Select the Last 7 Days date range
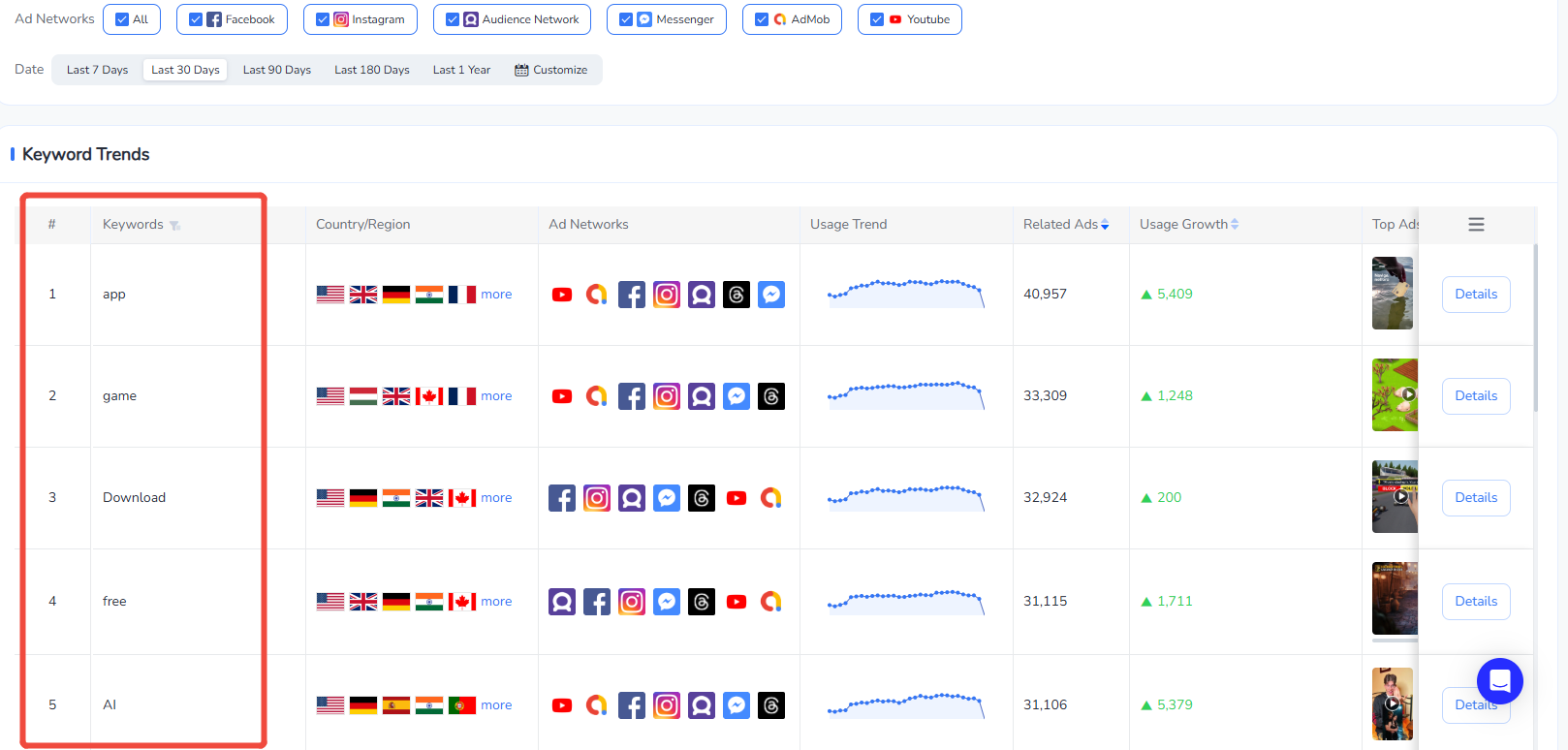Viewport: 1568px width, 750px height. pyautogui.click(x=97, y=70)
